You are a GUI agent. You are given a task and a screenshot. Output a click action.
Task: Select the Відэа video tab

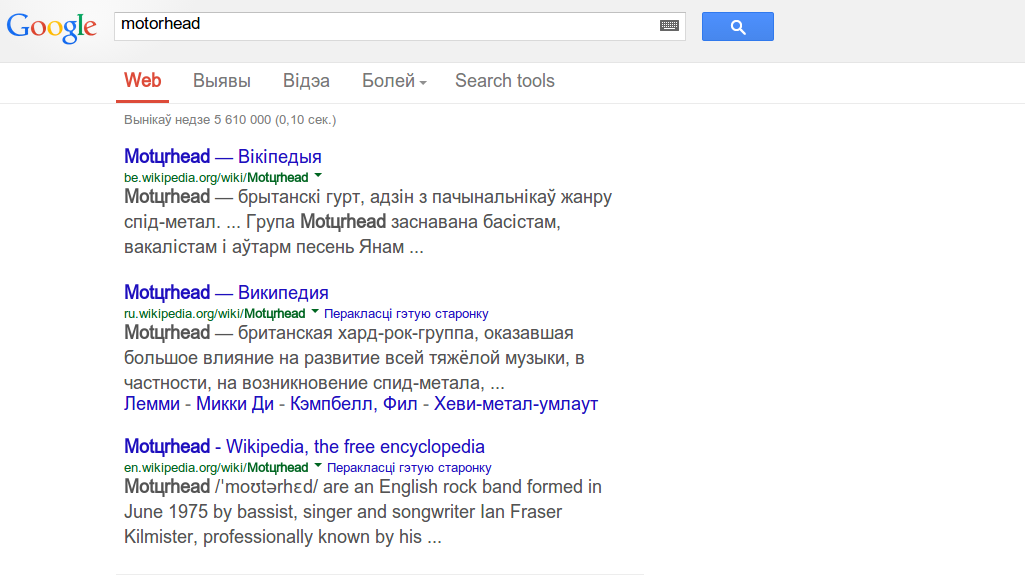click(306, 81)
